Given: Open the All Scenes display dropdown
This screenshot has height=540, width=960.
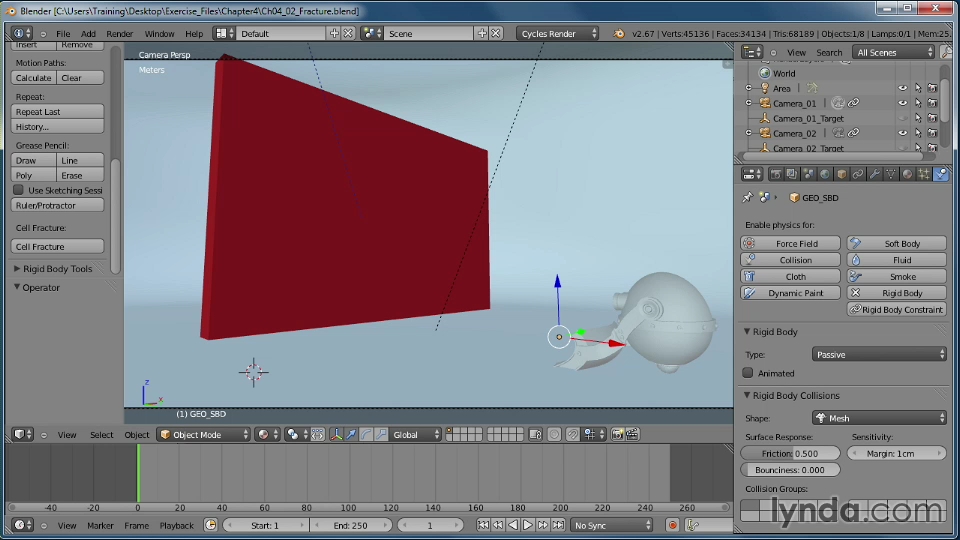Looking at the screenshot, I should (894, 53).
